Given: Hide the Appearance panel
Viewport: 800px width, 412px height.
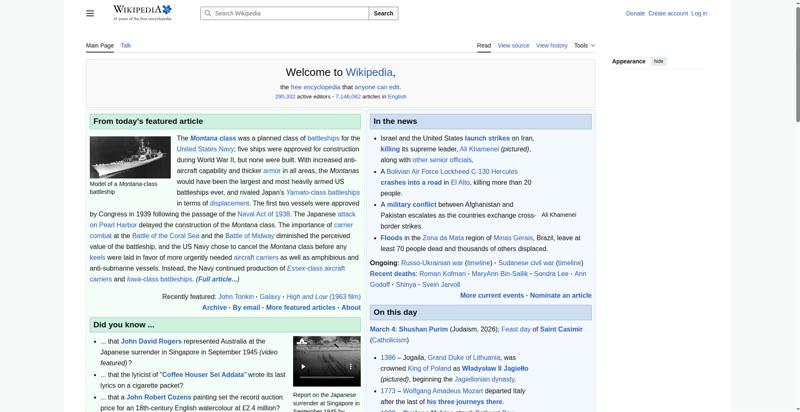Looking at the screenshot, I should click(658, 61).
